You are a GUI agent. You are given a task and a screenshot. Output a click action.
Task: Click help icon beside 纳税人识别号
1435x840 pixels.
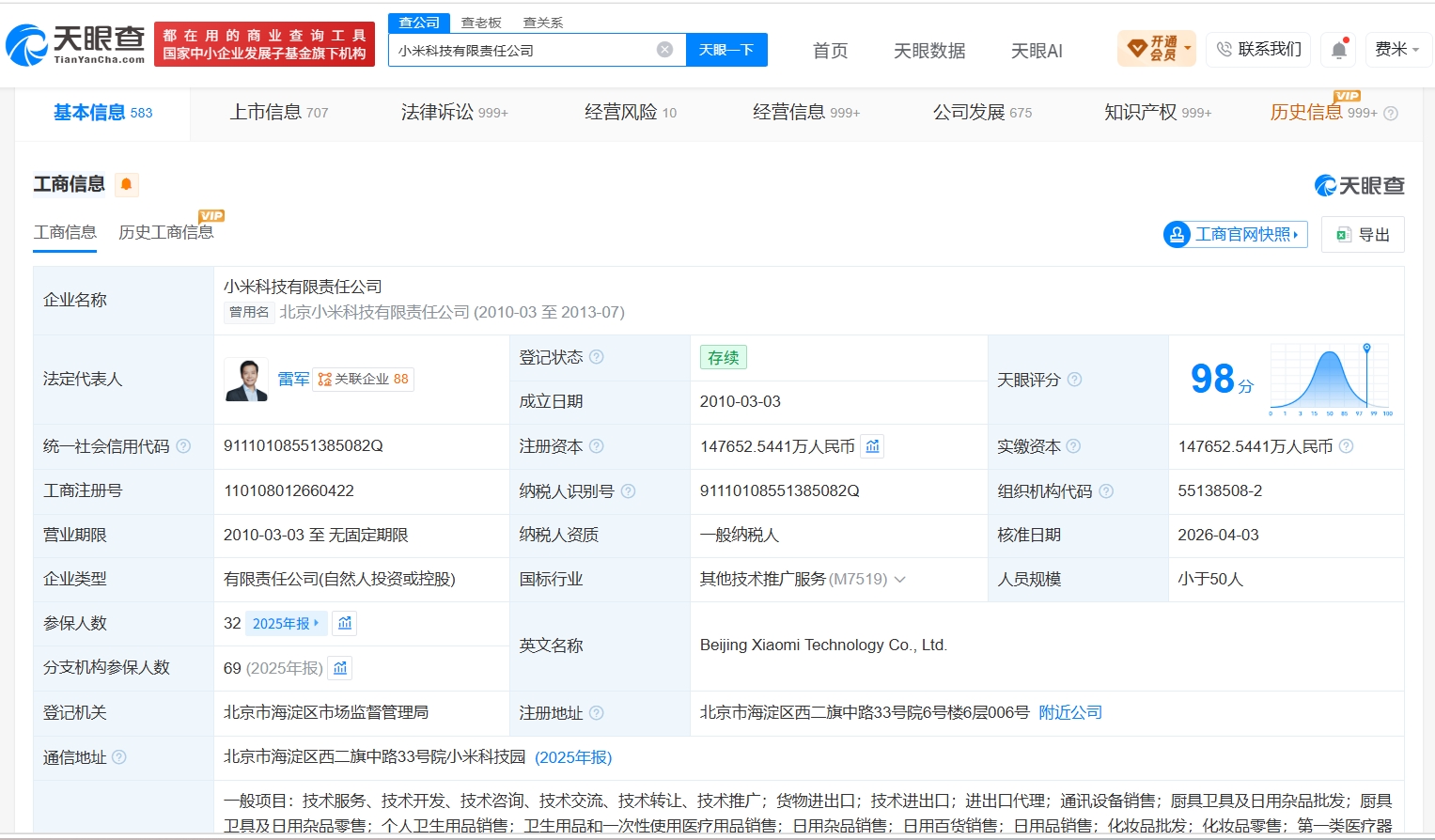pos(629,490)
